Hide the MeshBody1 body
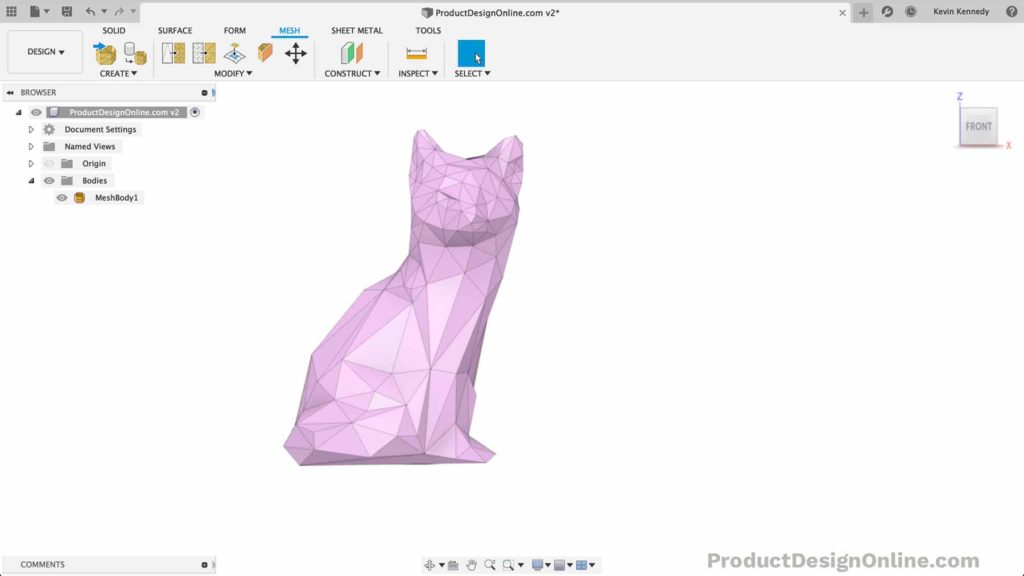 click(x=62, y=198)
